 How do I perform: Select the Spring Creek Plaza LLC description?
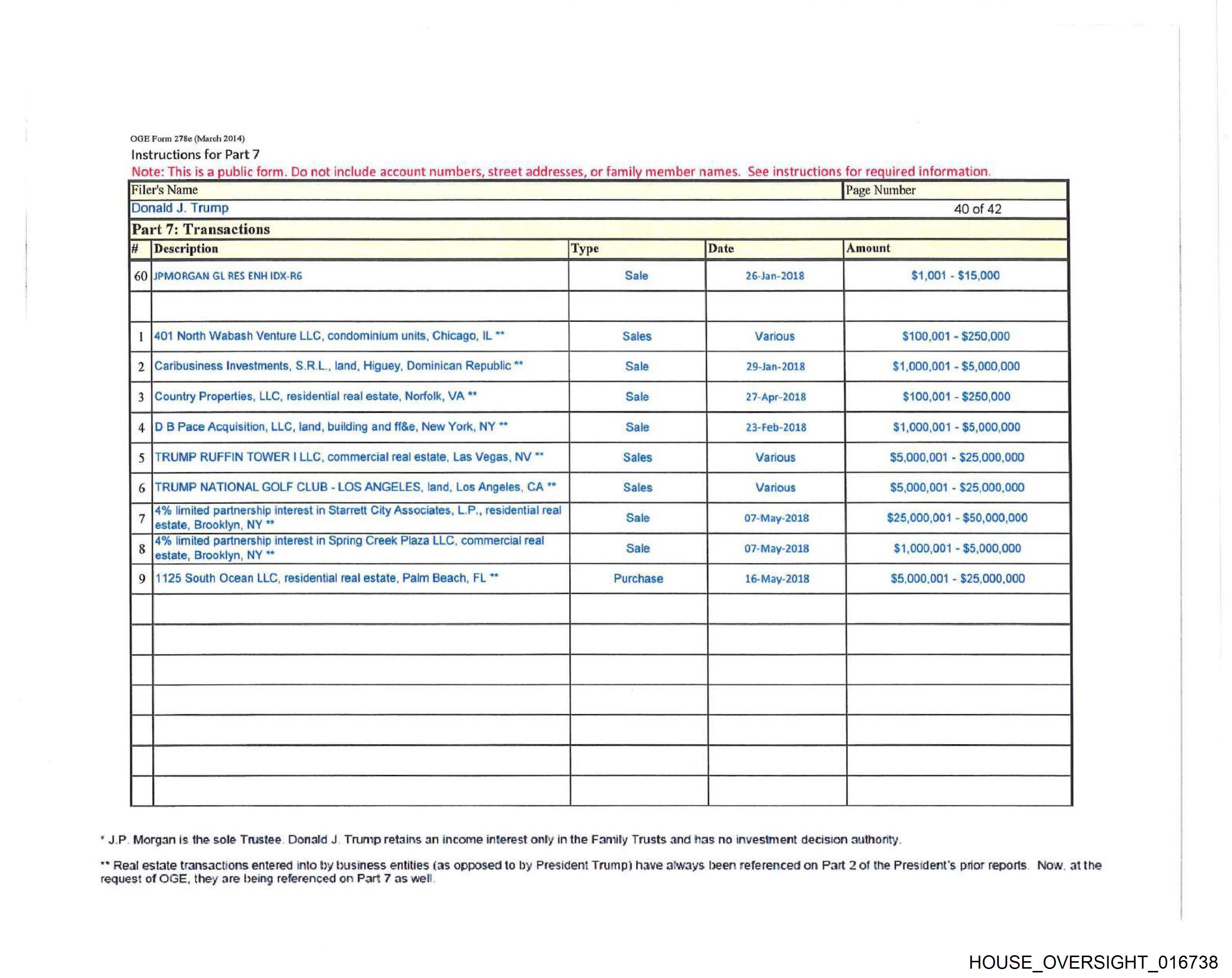349,548
